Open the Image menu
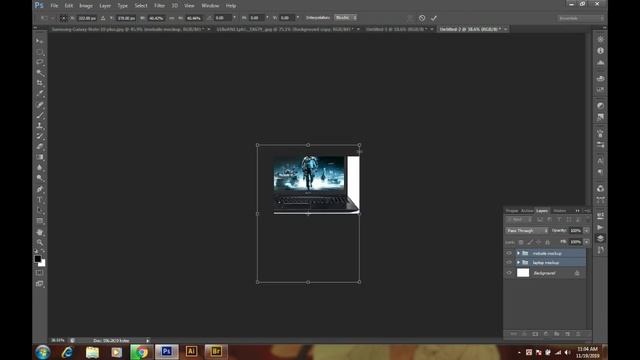Viewport: 640px width, 360px height. point(86,6)
